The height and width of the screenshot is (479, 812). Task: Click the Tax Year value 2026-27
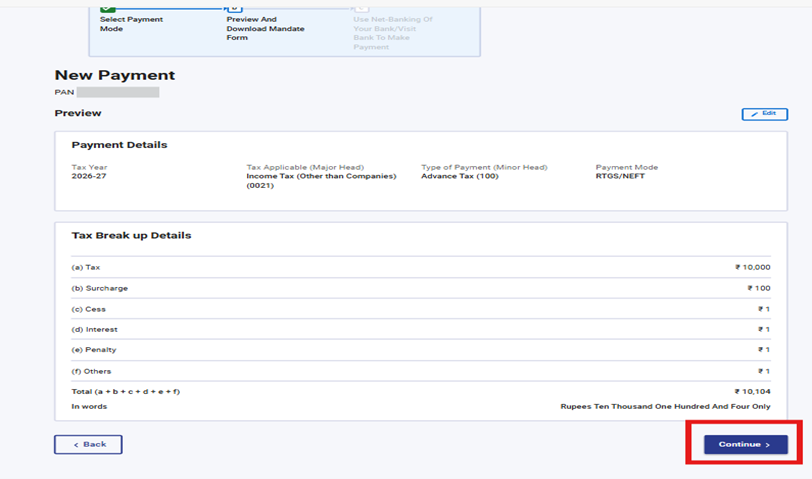tap(89, 176)
